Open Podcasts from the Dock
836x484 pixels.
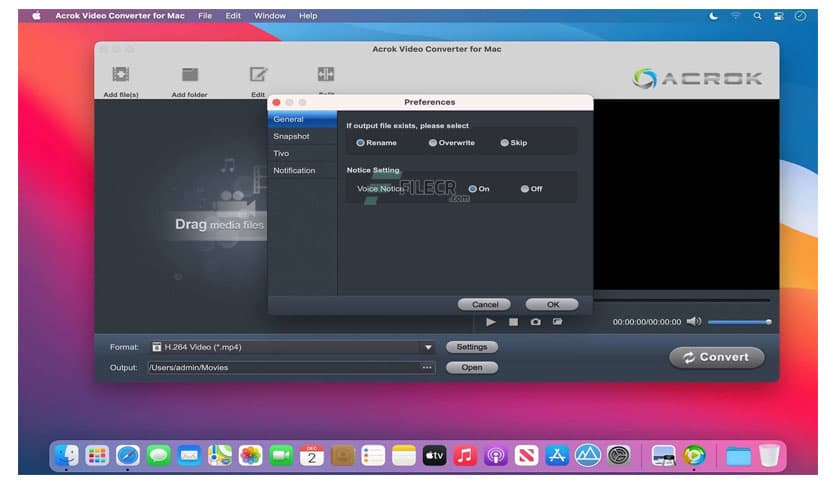click(x=496, y=456)
